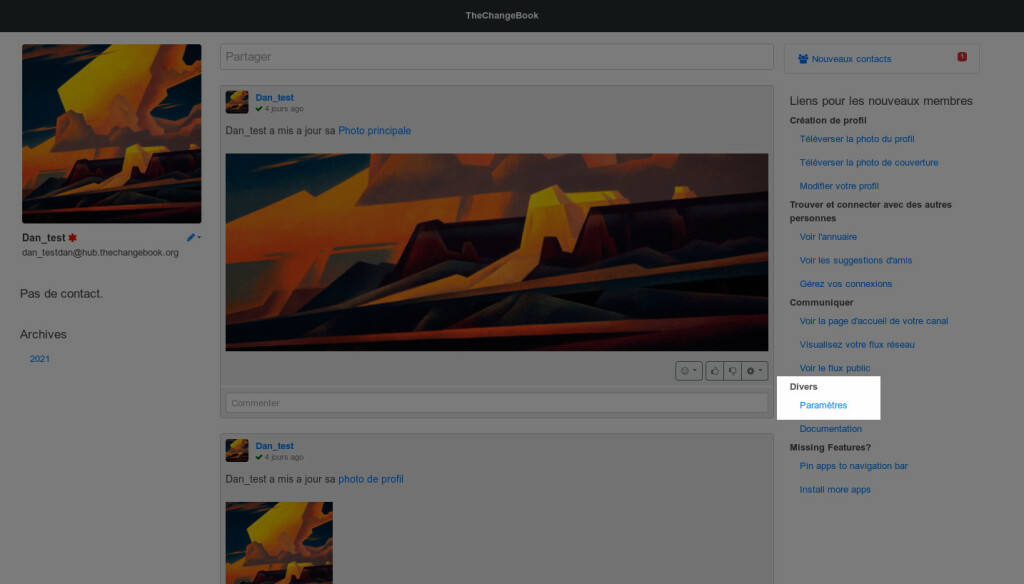Open Nouveaux contacts link
Image resolution: width=1024 pixels, height=584 pixels.
pos(851,59)
